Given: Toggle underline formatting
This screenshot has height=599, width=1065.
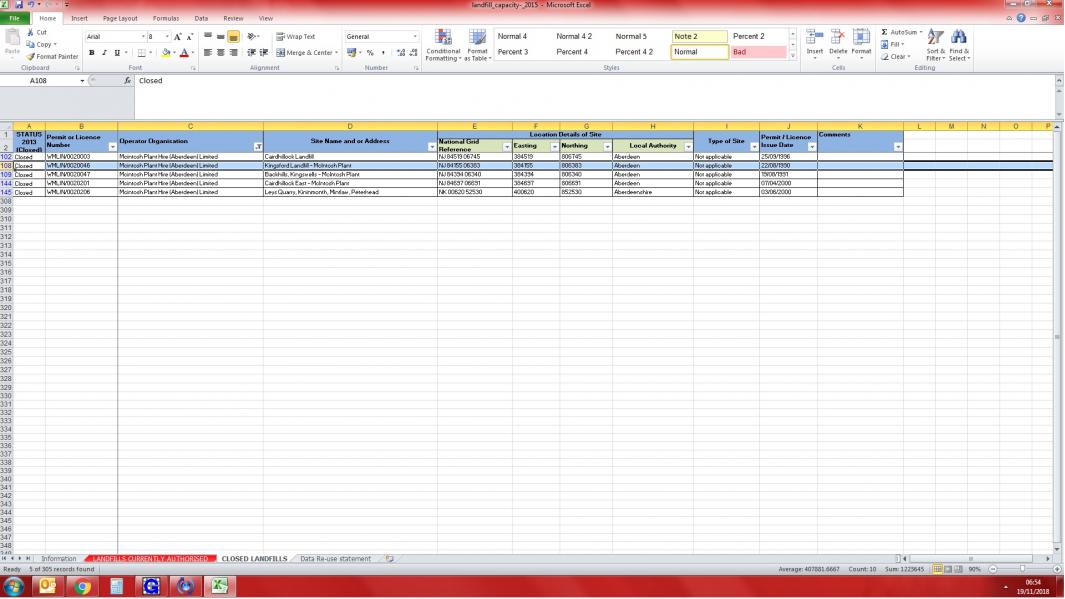Looking at the screenshot, I should (x=116, y=53).
